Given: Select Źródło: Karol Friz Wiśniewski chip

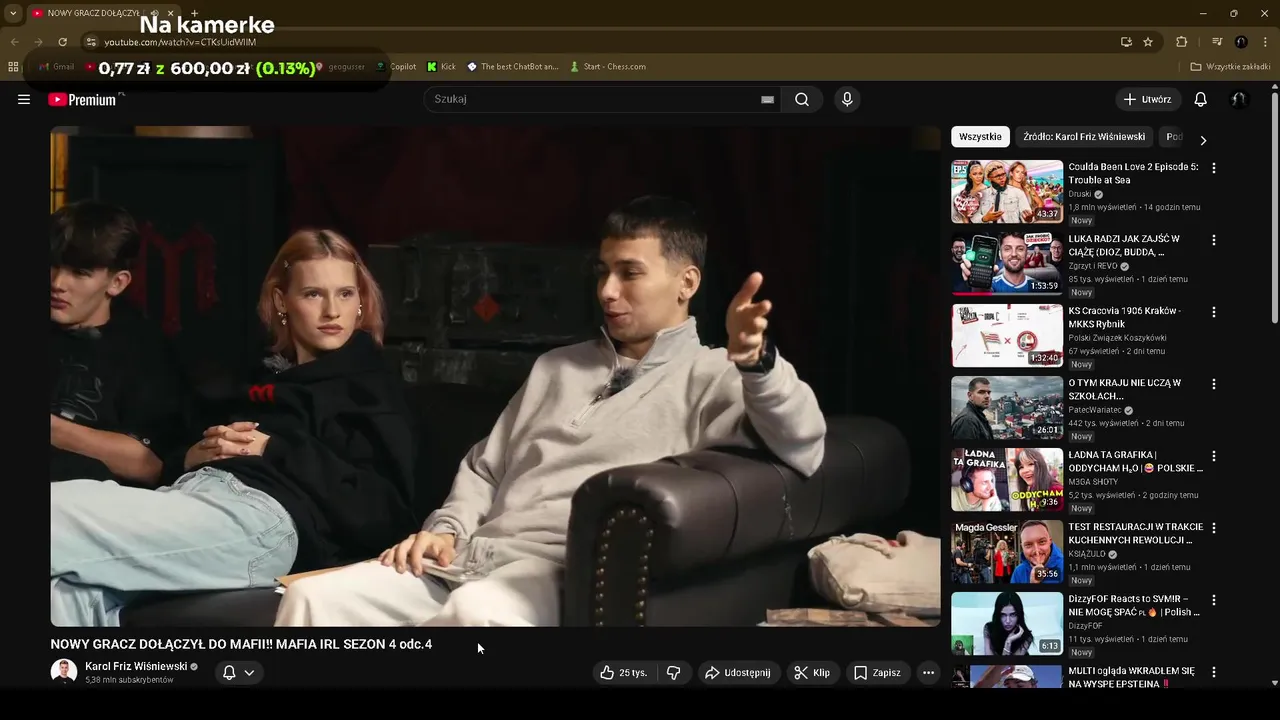Looking at the screenshot, I should pos(1084,137).
